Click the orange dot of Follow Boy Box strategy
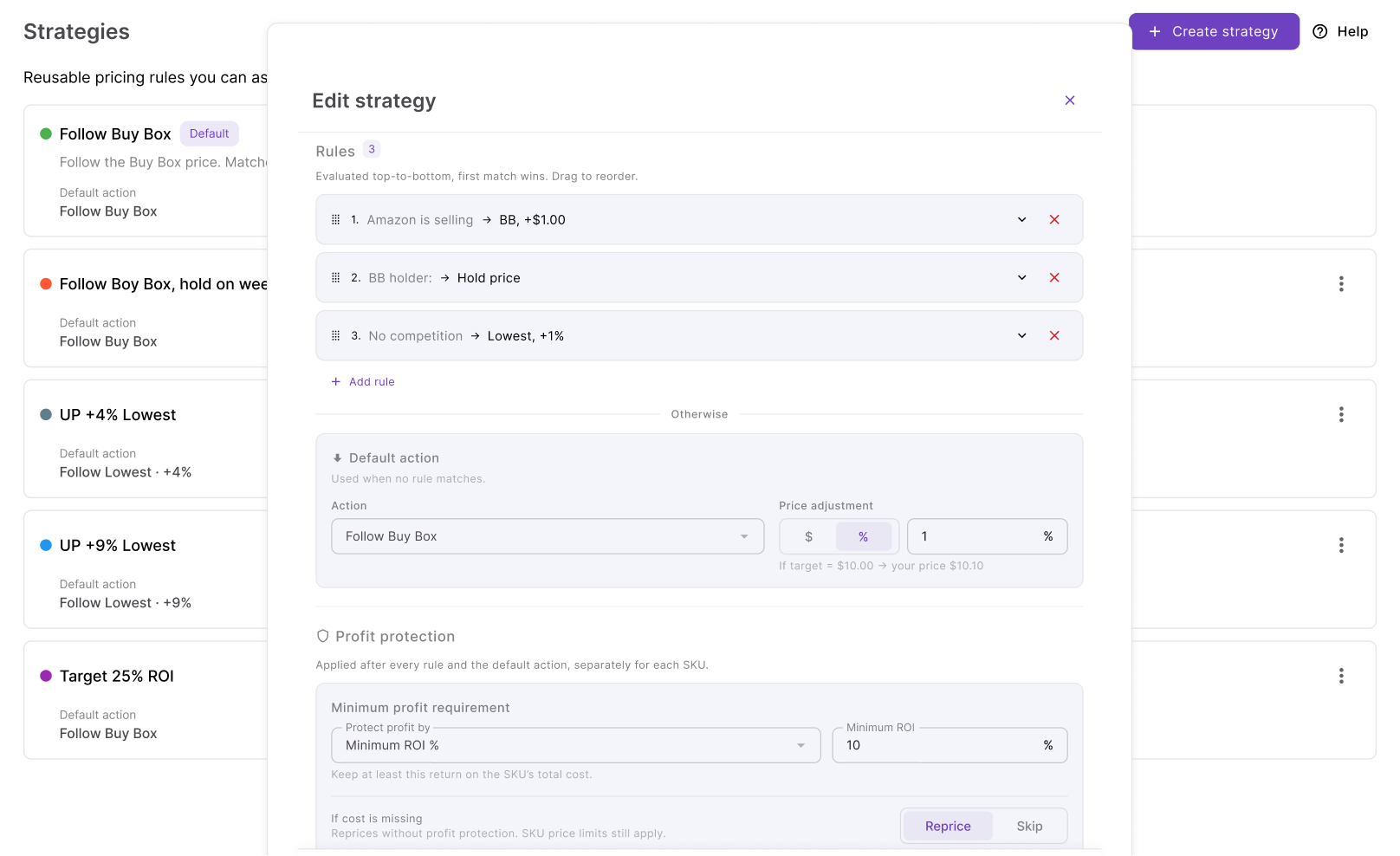Viewport: 1400px width, 856px height. 46,284
